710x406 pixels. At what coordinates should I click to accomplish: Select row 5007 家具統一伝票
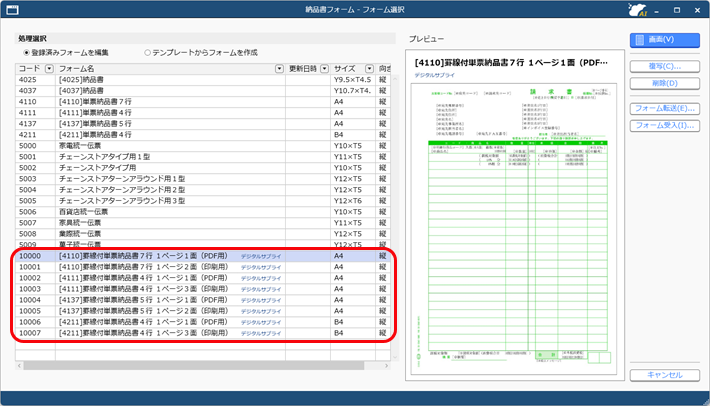pos(203,223)
